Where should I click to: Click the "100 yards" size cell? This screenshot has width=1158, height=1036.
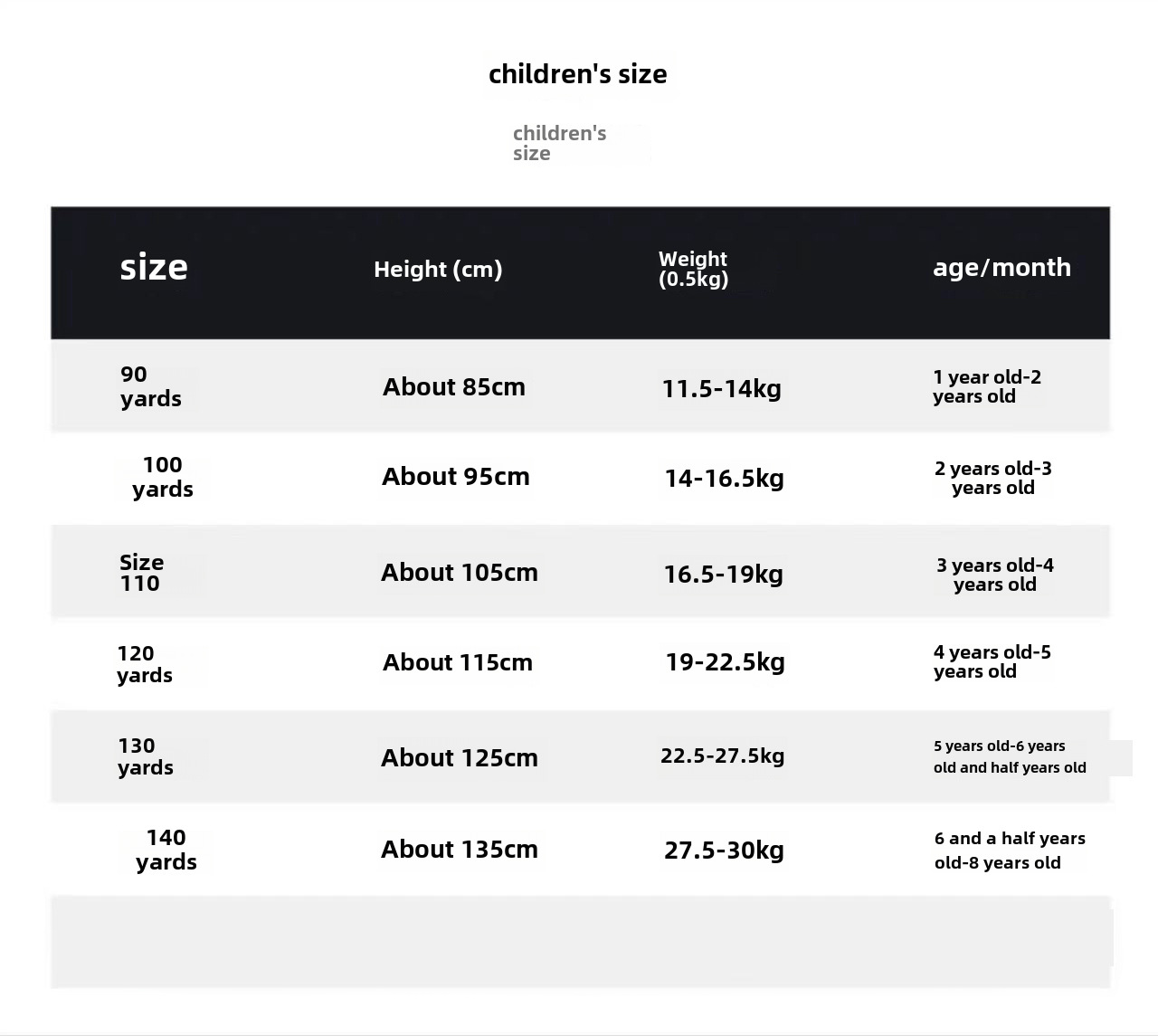[163, 477]
